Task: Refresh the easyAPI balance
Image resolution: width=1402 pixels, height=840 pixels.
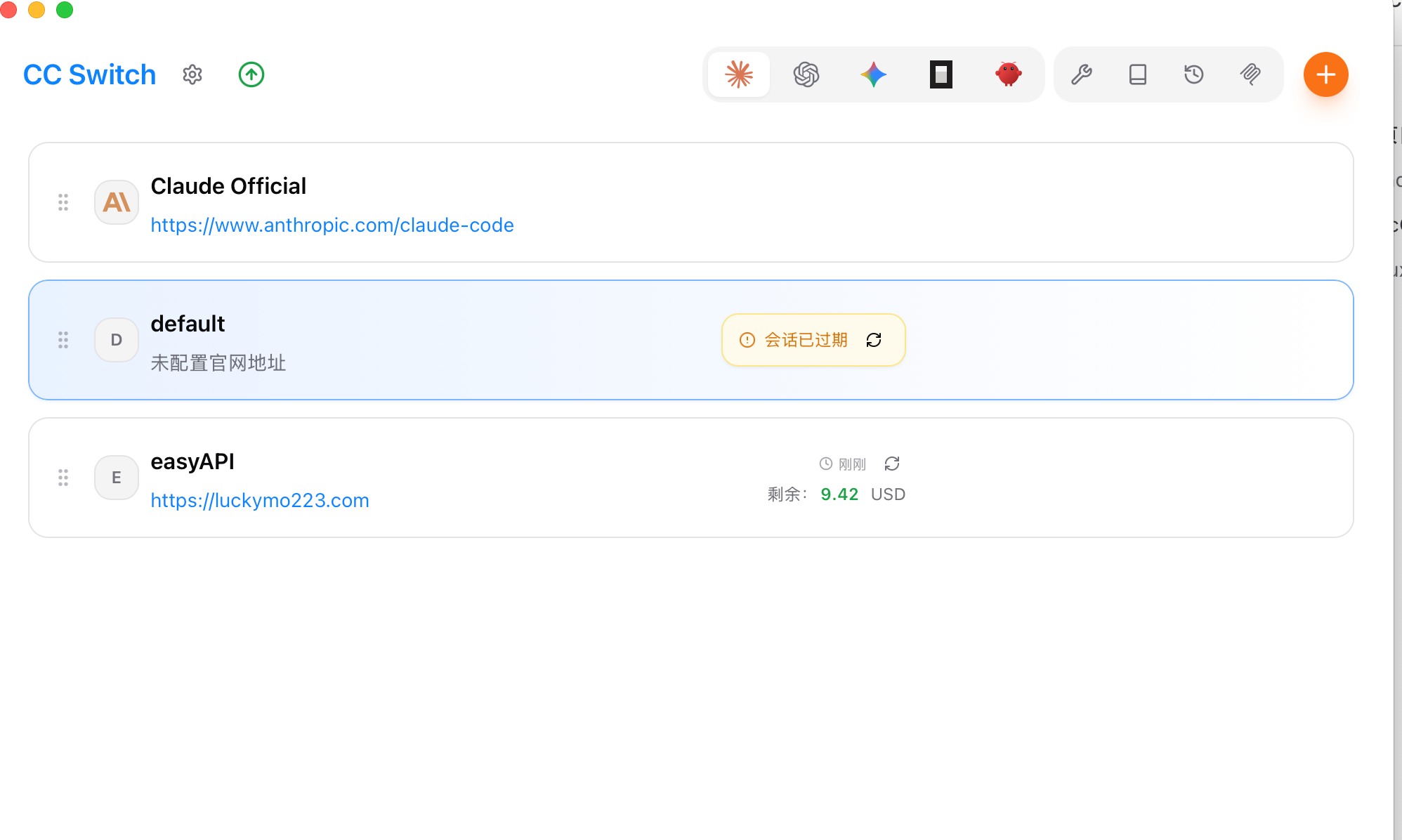Action: pyautogui.click(x=892, y=464)
